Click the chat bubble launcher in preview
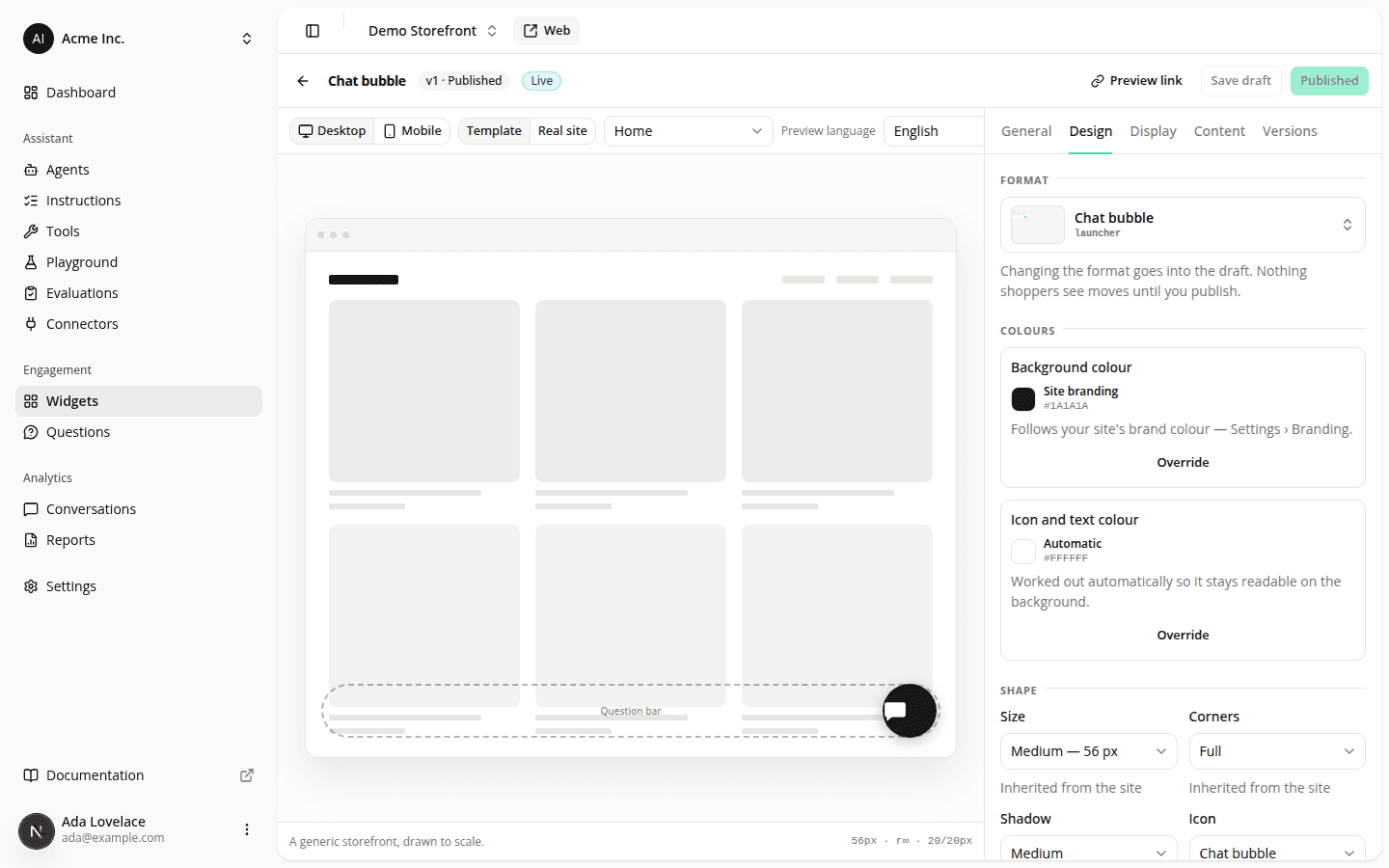The width and height of the screenshot is (1389, 868). (x=910, y=711)
